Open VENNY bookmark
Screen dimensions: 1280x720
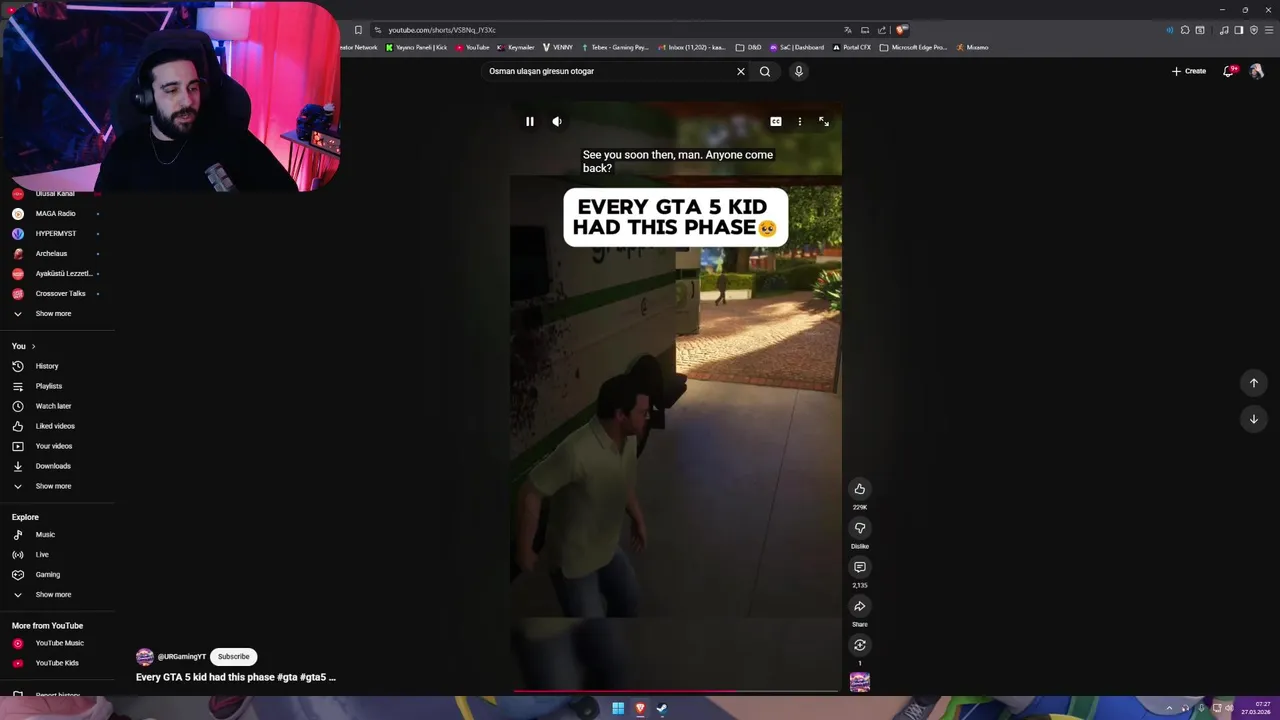click(x=558, y=48)
